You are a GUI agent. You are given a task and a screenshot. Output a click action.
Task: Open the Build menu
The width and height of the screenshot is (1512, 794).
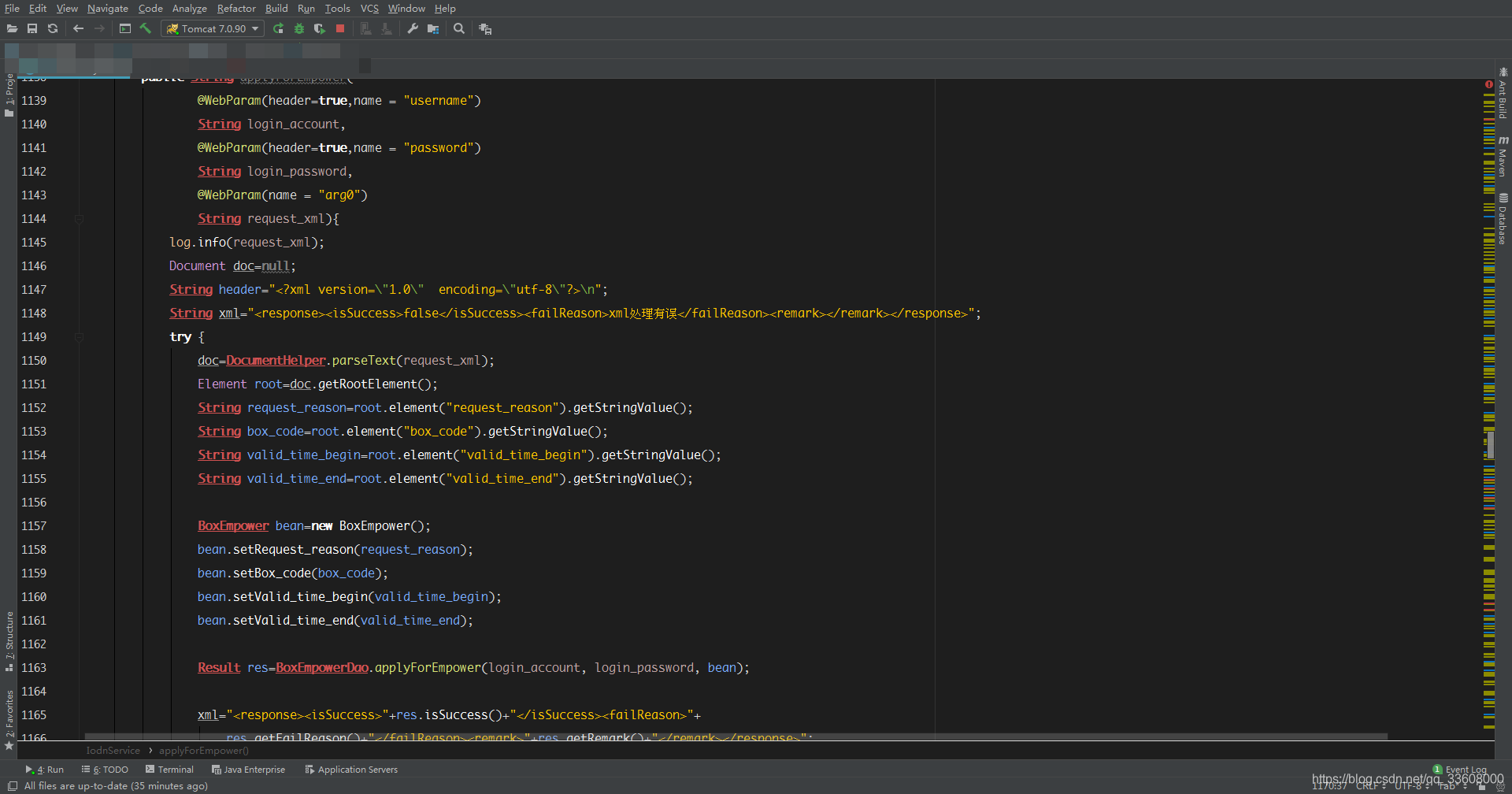click(x=276, y=8)
